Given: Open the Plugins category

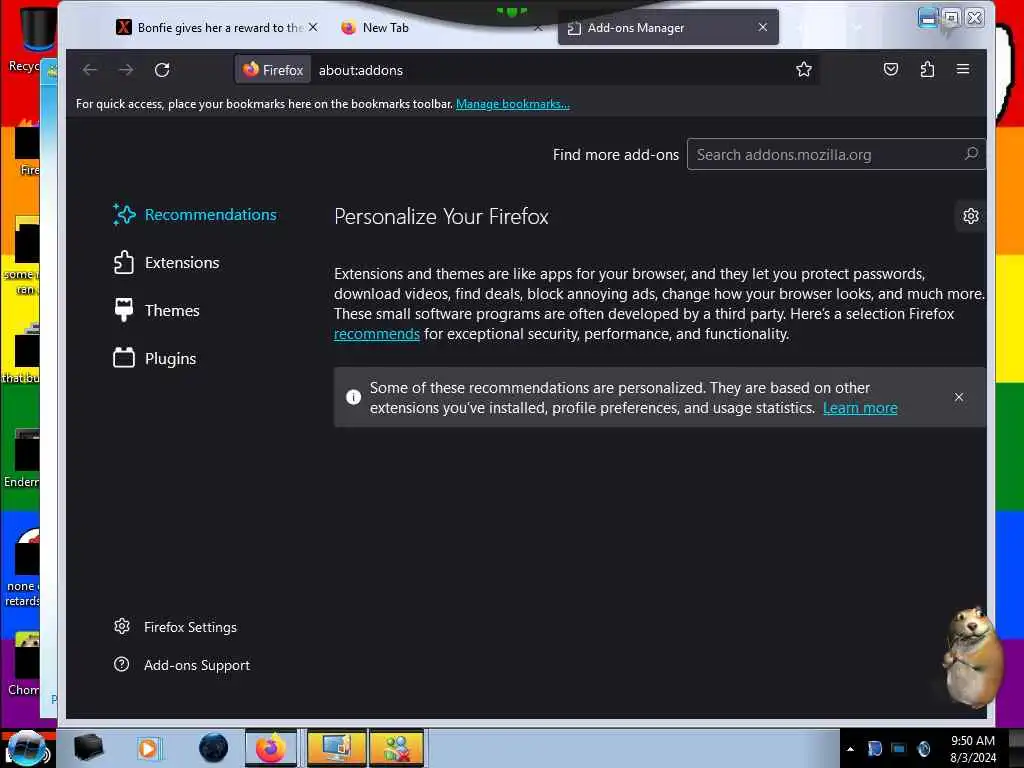Looking at the screenshot, I should [154, 359].
